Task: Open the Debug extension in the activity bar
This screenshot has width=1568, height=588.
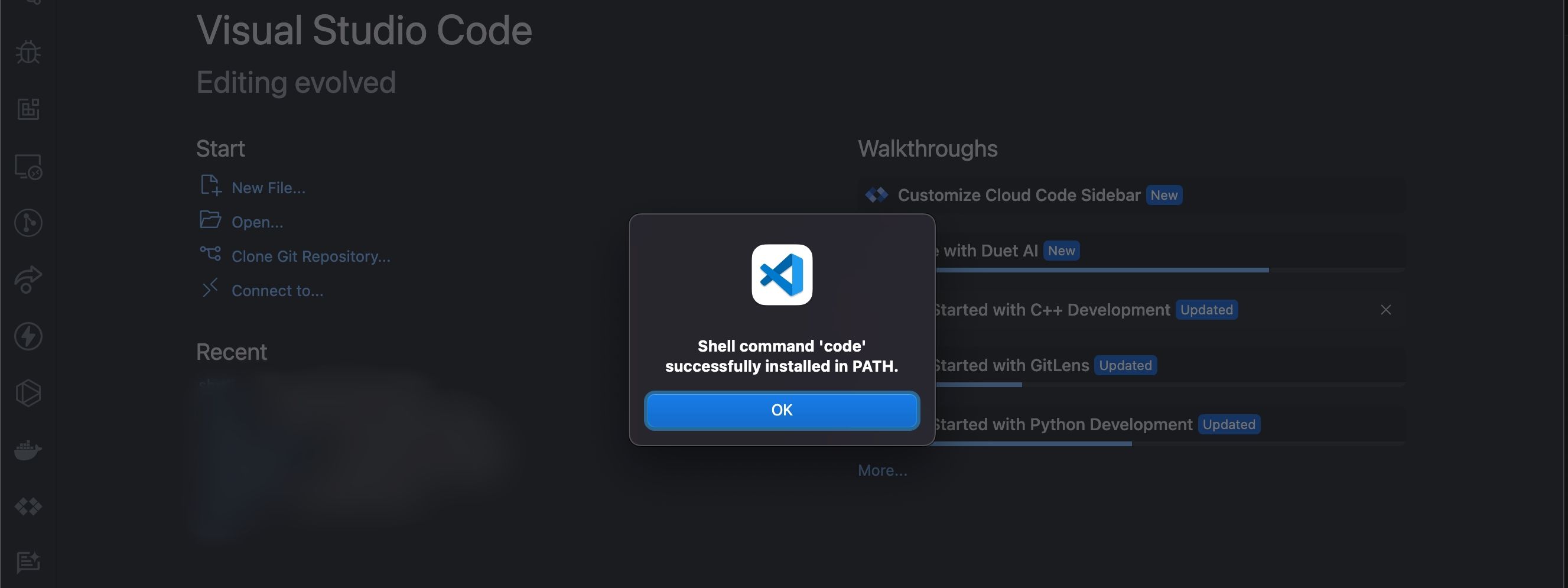Action: click(x=27, y=52)
